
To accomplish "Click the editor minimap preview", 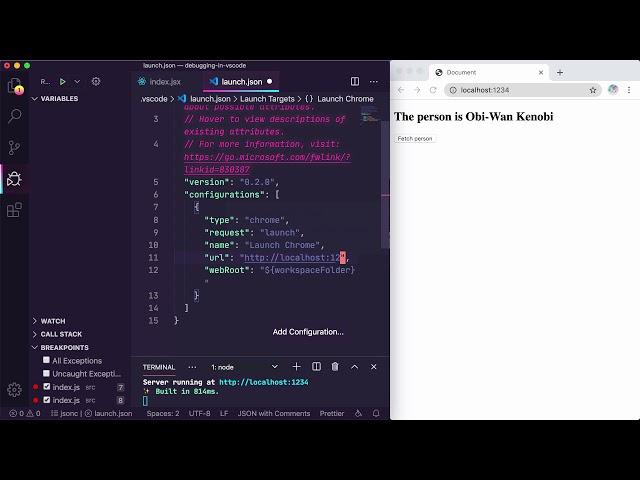I will tap(370, 114).
